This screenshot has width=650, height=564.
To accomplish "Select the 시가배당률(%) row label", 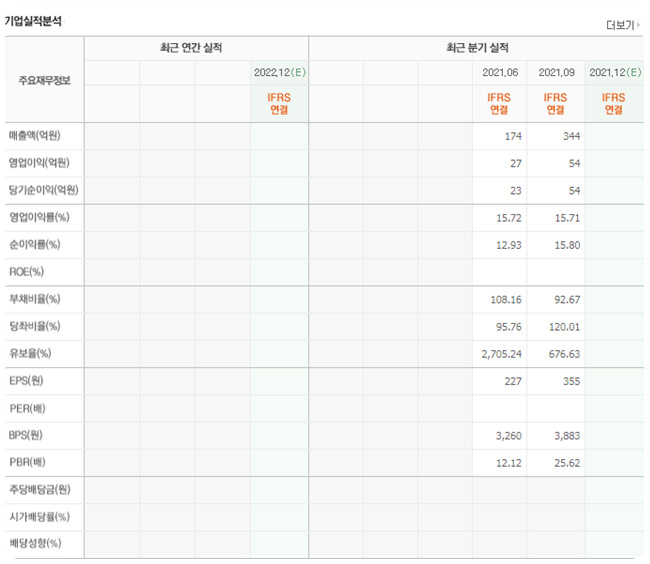I will [x=39, y=517].
